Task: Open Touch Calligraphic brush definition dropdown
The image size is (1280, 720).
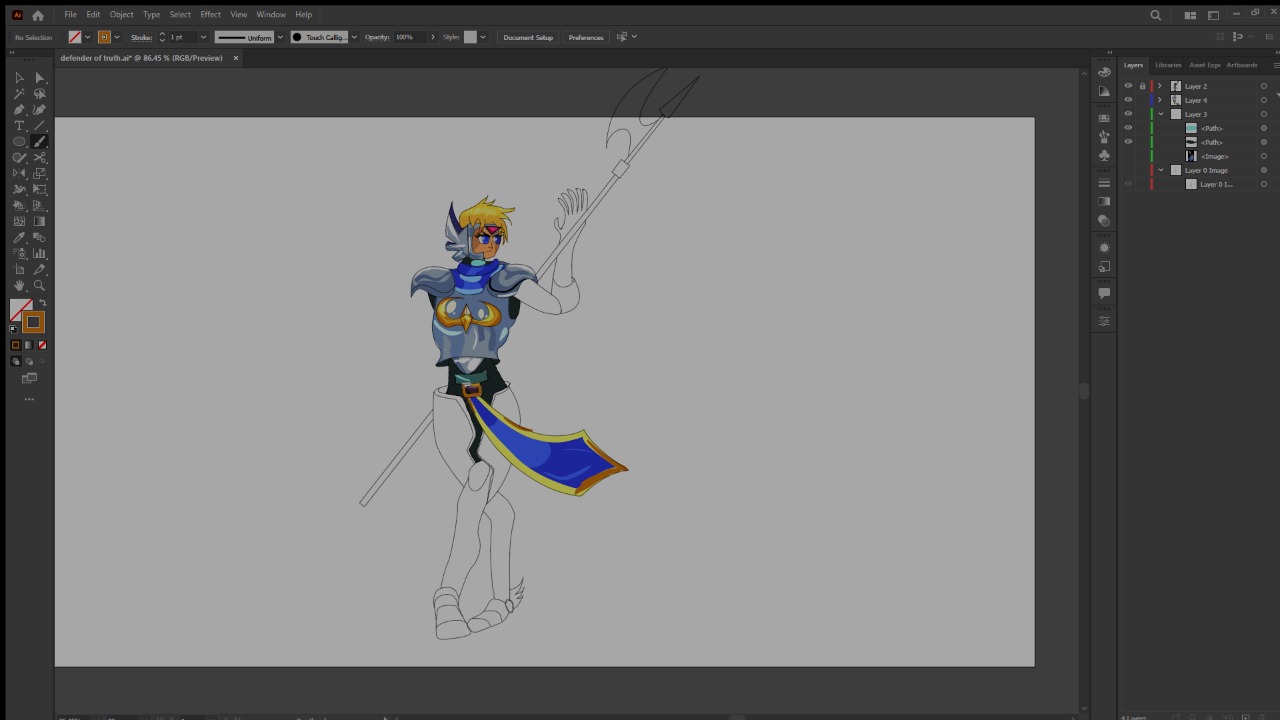Action: point(353,37)
